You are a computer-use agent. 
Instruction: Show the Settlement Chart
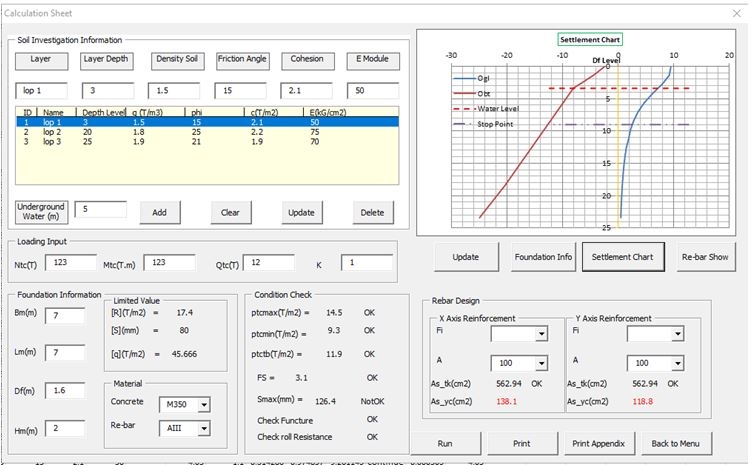[x=623, y=257]
